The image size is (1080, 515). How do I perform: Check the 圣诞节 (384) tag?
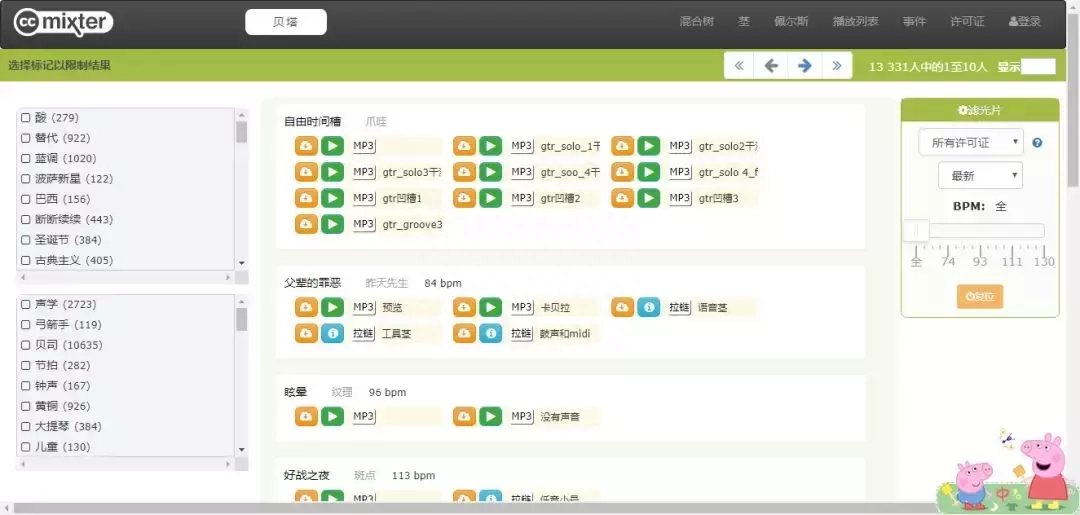(x=25, y=240)
